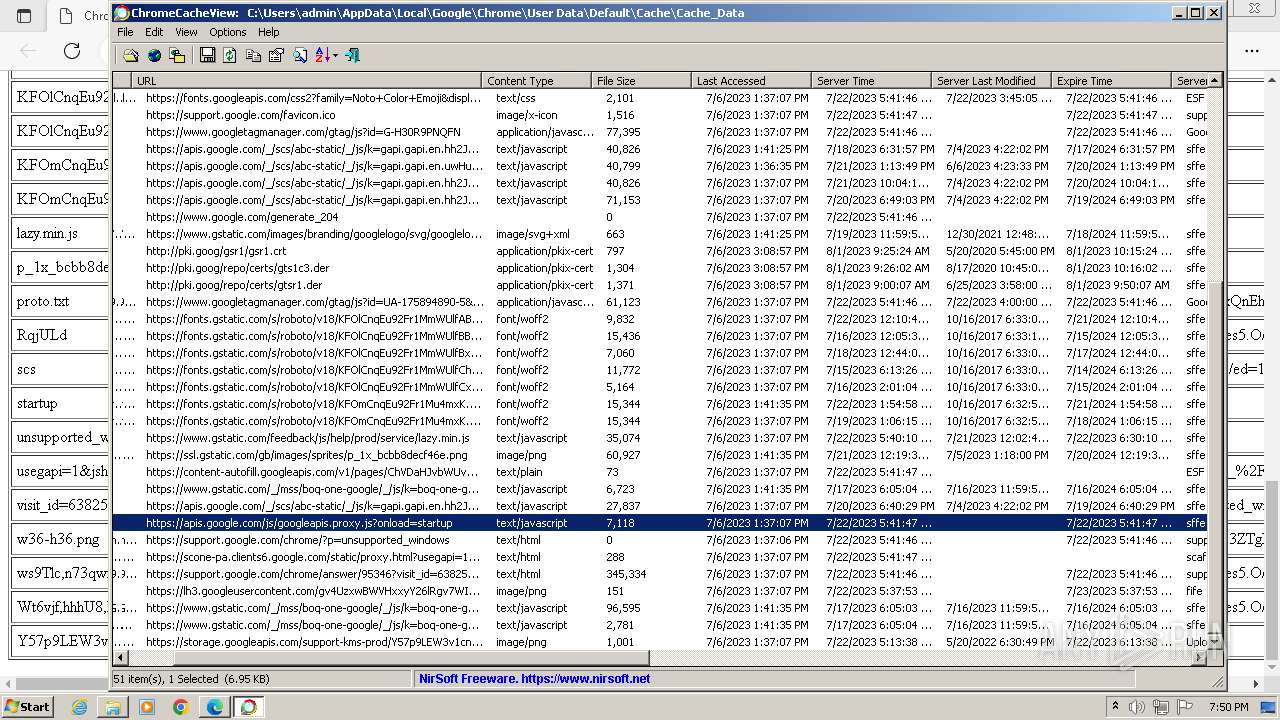Click w36-h36.png in the background browser window
Viewport: 1280px width, 720px height.
click(58, 539)
